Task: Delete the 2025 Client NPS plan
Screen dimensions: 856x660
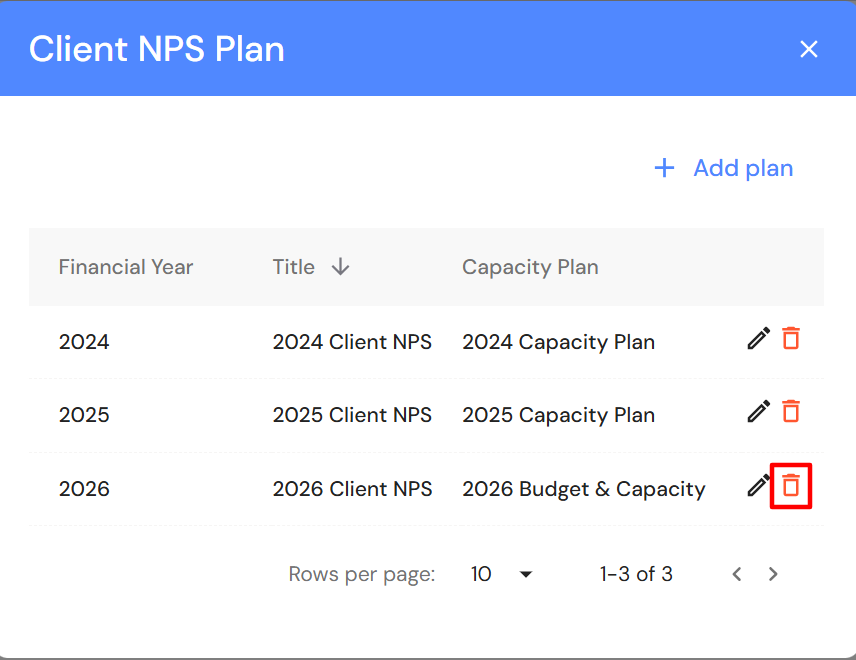Action: (x=791, y=412)
